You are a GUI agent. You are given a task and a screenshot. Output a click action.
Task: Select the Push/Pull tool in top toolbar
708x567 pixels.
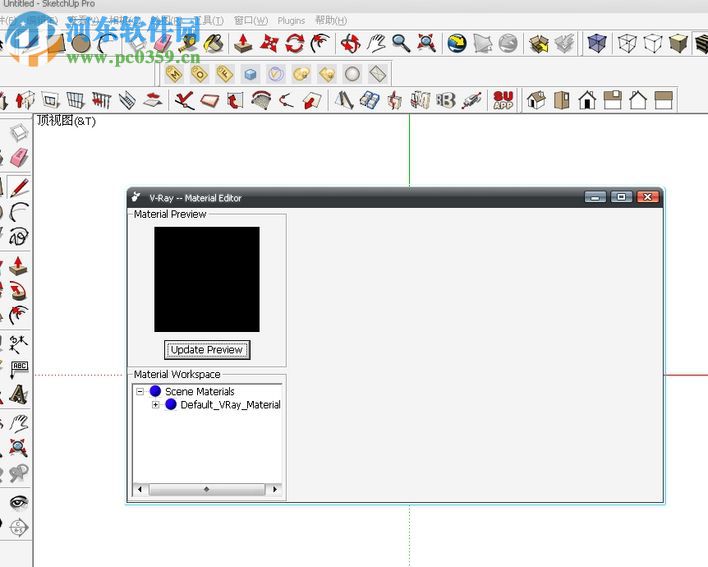(x=243, y=43)
